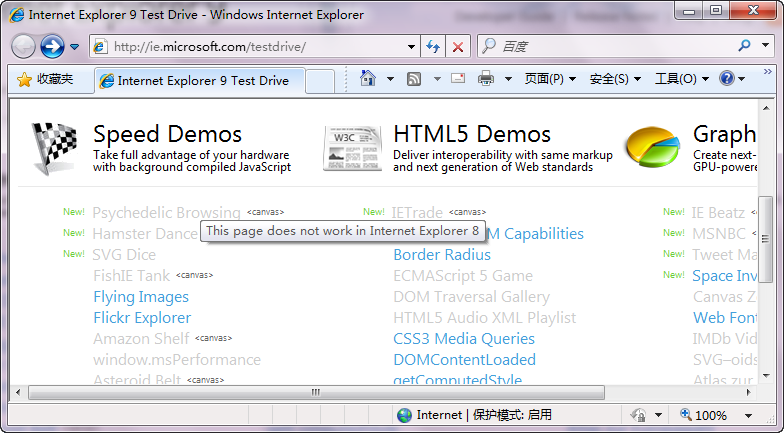Click the scroll up arrow

tap(766, 107)
